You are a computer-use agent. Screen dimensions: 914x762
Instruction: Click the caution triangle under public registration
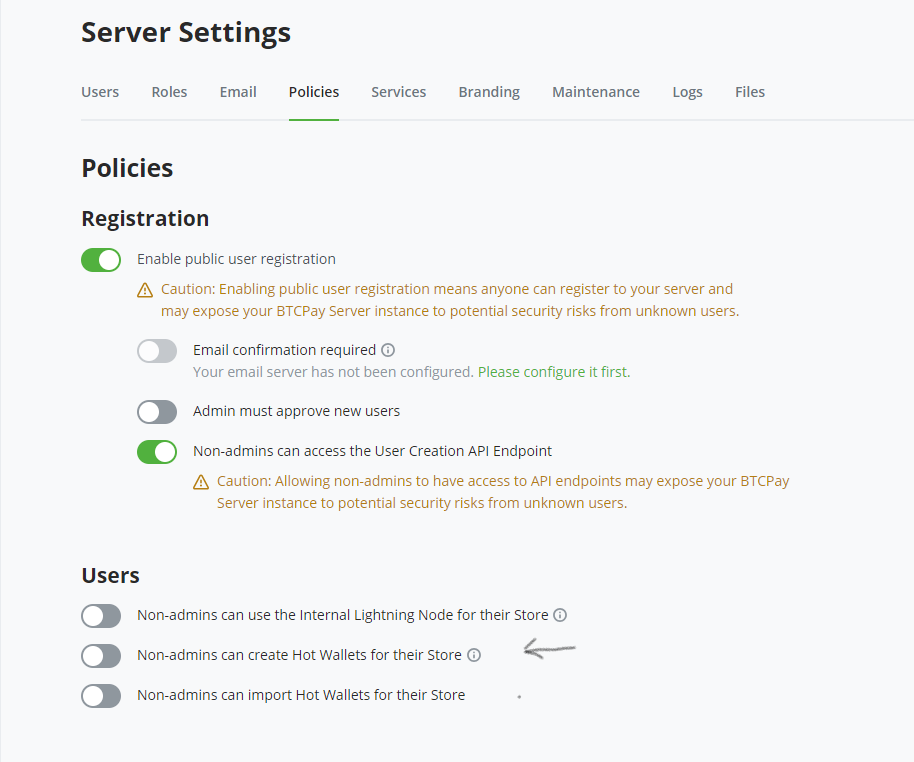coord(145,288)
